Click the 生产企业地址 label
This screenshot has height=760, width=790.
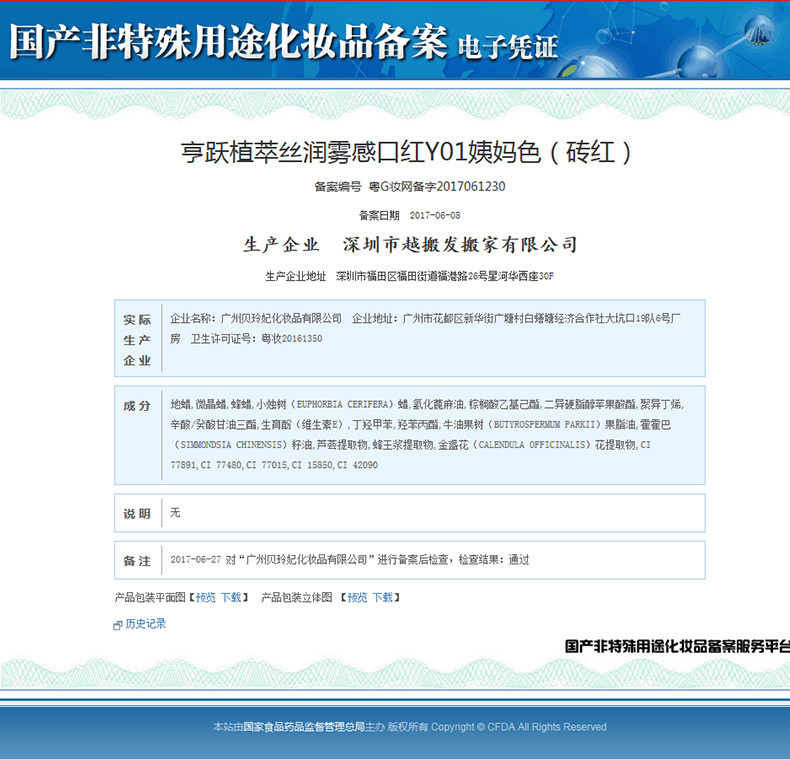(x=296, y=276)
